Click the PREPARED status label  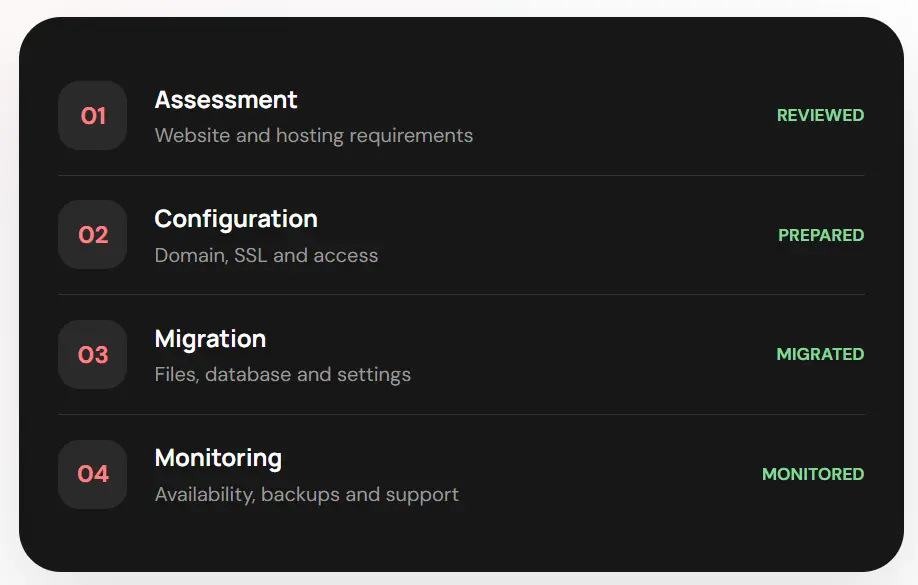(821, 235)
